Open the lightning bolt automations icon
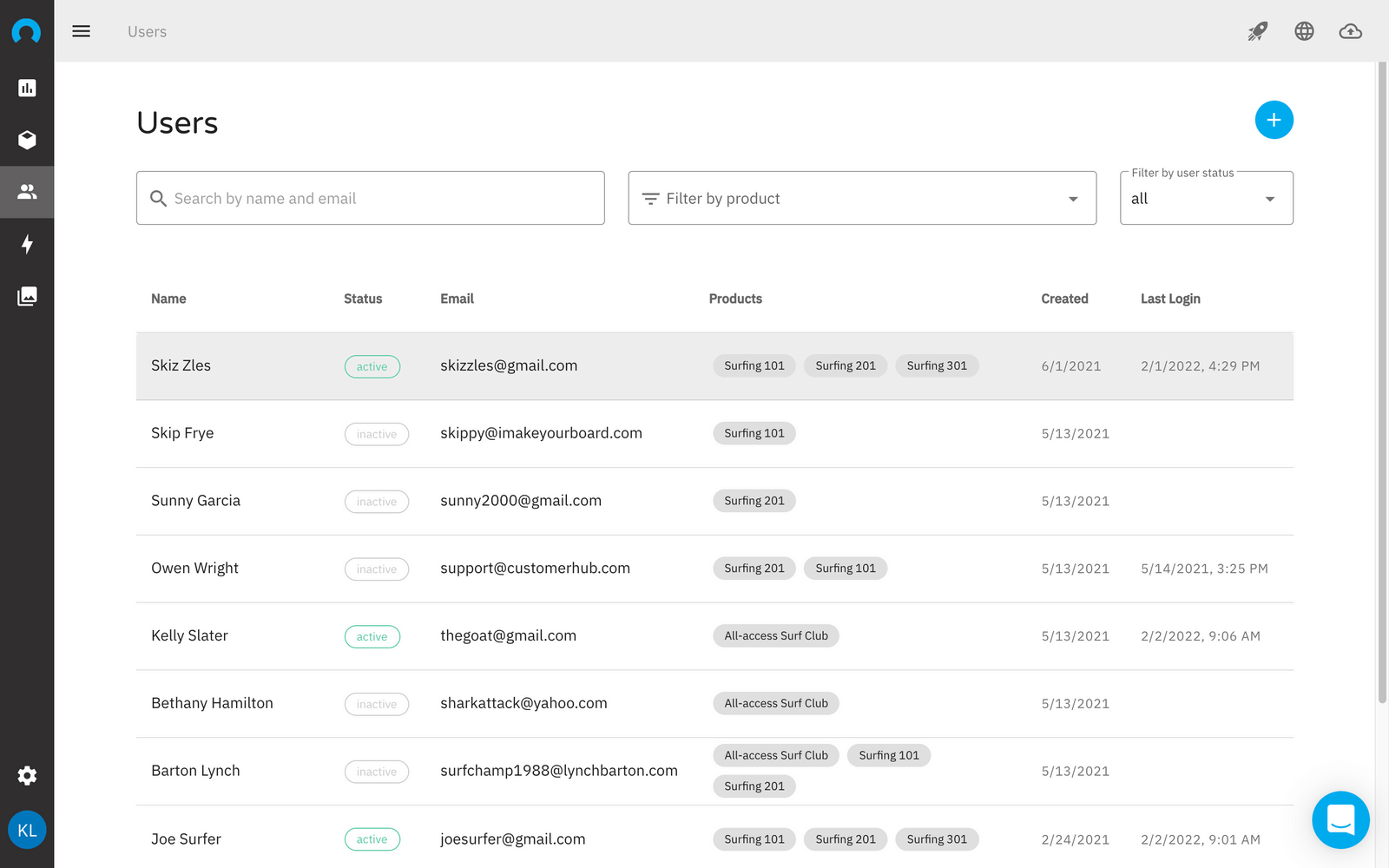The image size is (1389, 868). (x=27, y=244)
